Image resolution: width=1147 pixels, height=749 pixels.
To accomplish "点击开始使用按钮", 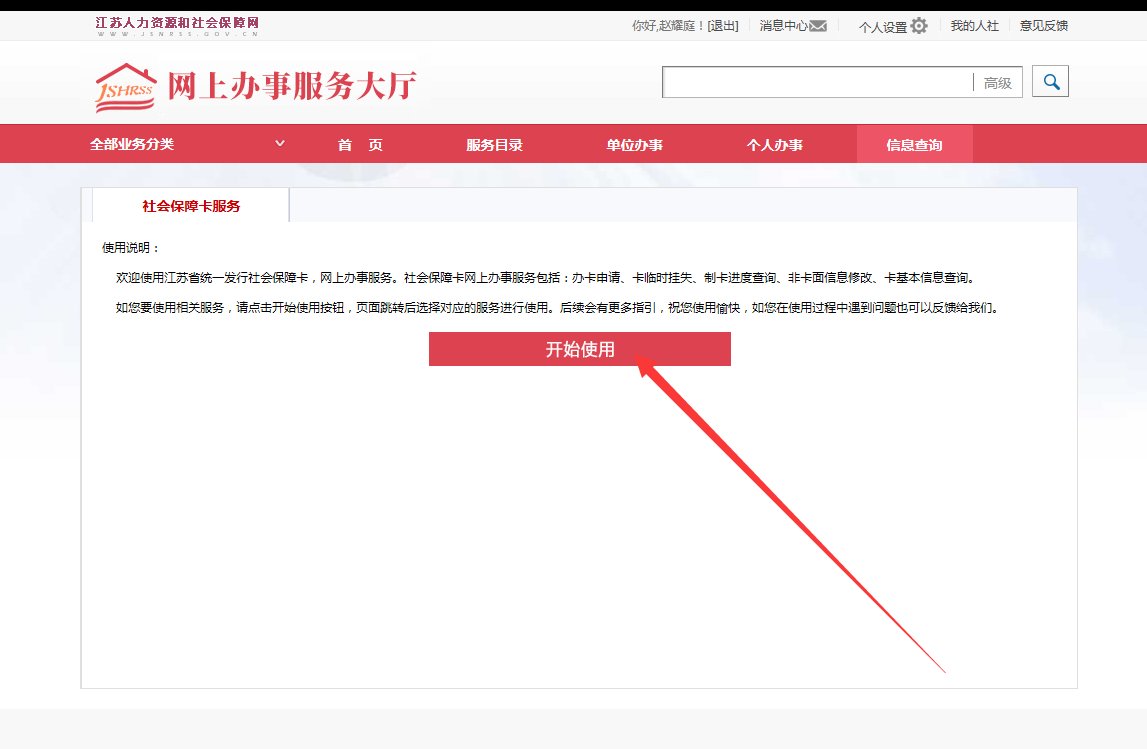I will [579, 349].
